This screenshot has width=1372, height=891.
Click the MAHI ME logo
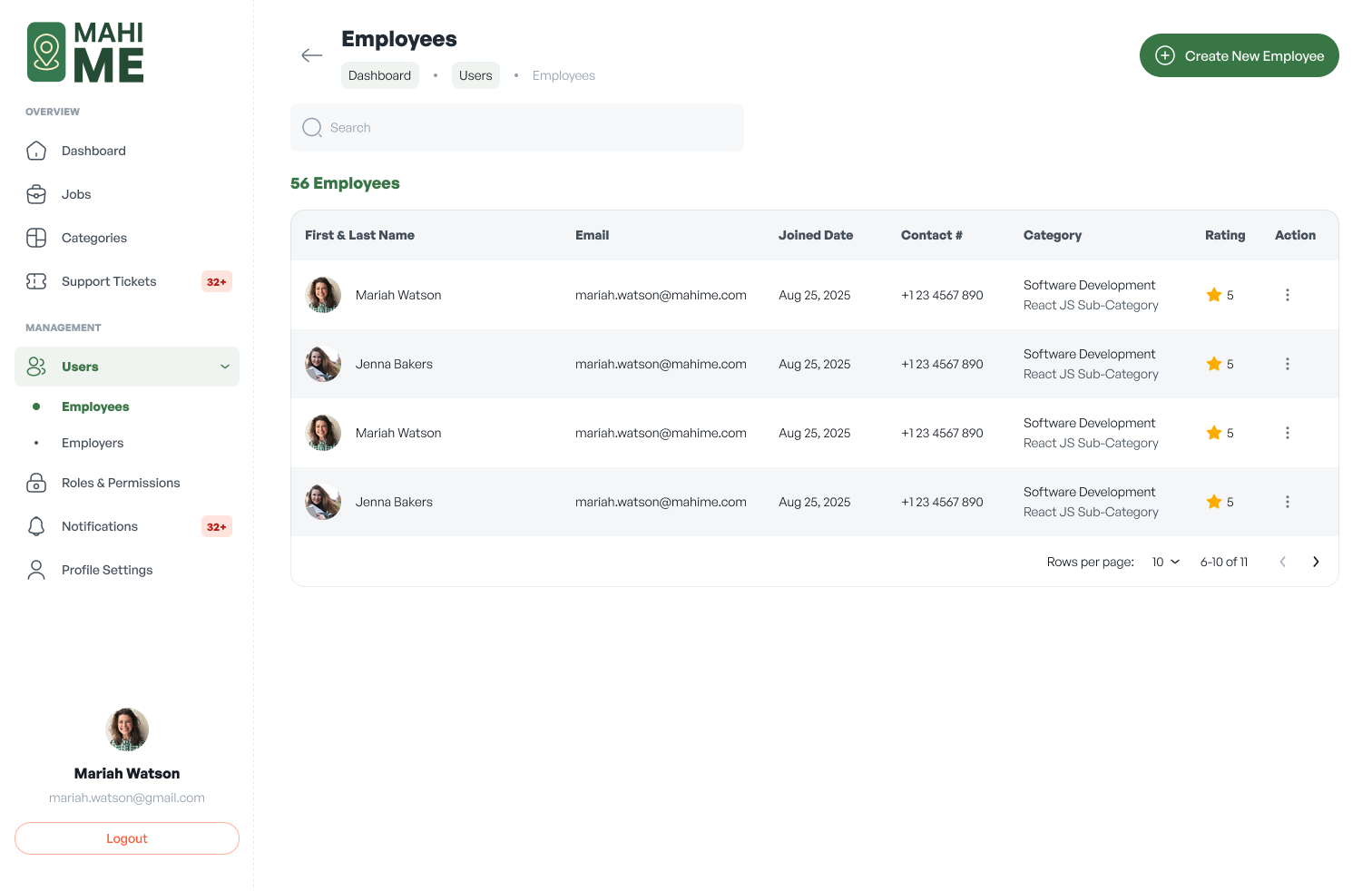[x=85, y=53]
